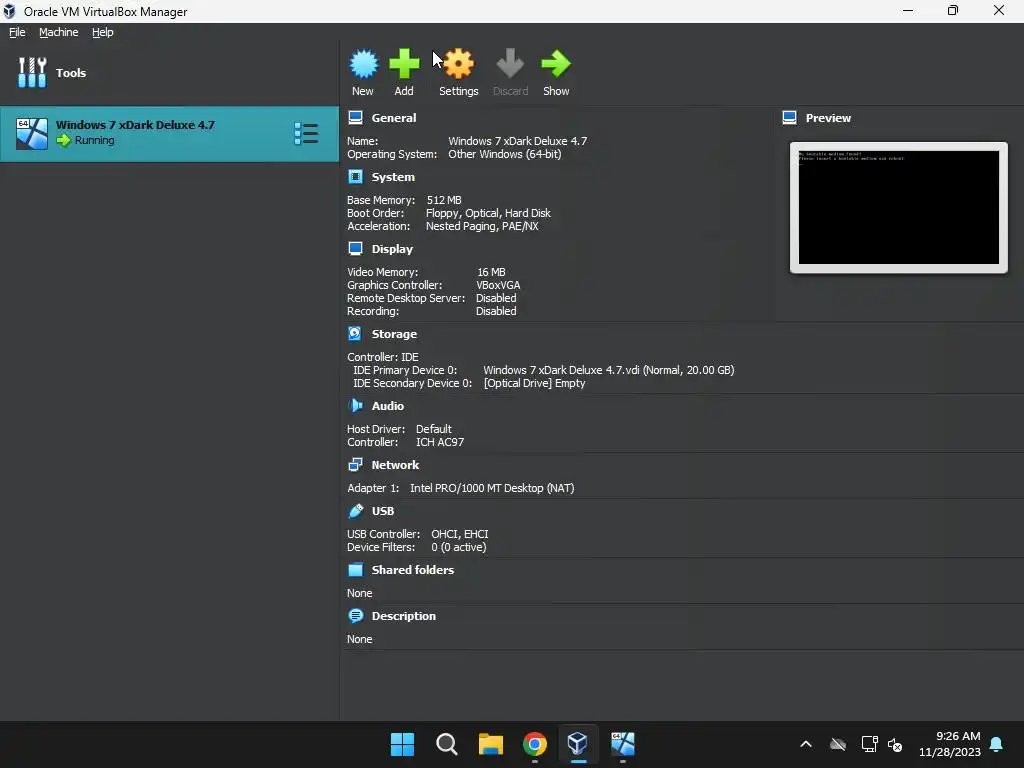Screen dimensions: 1024x768
Task: Click the network display tray icon
Action: [869, 744]
